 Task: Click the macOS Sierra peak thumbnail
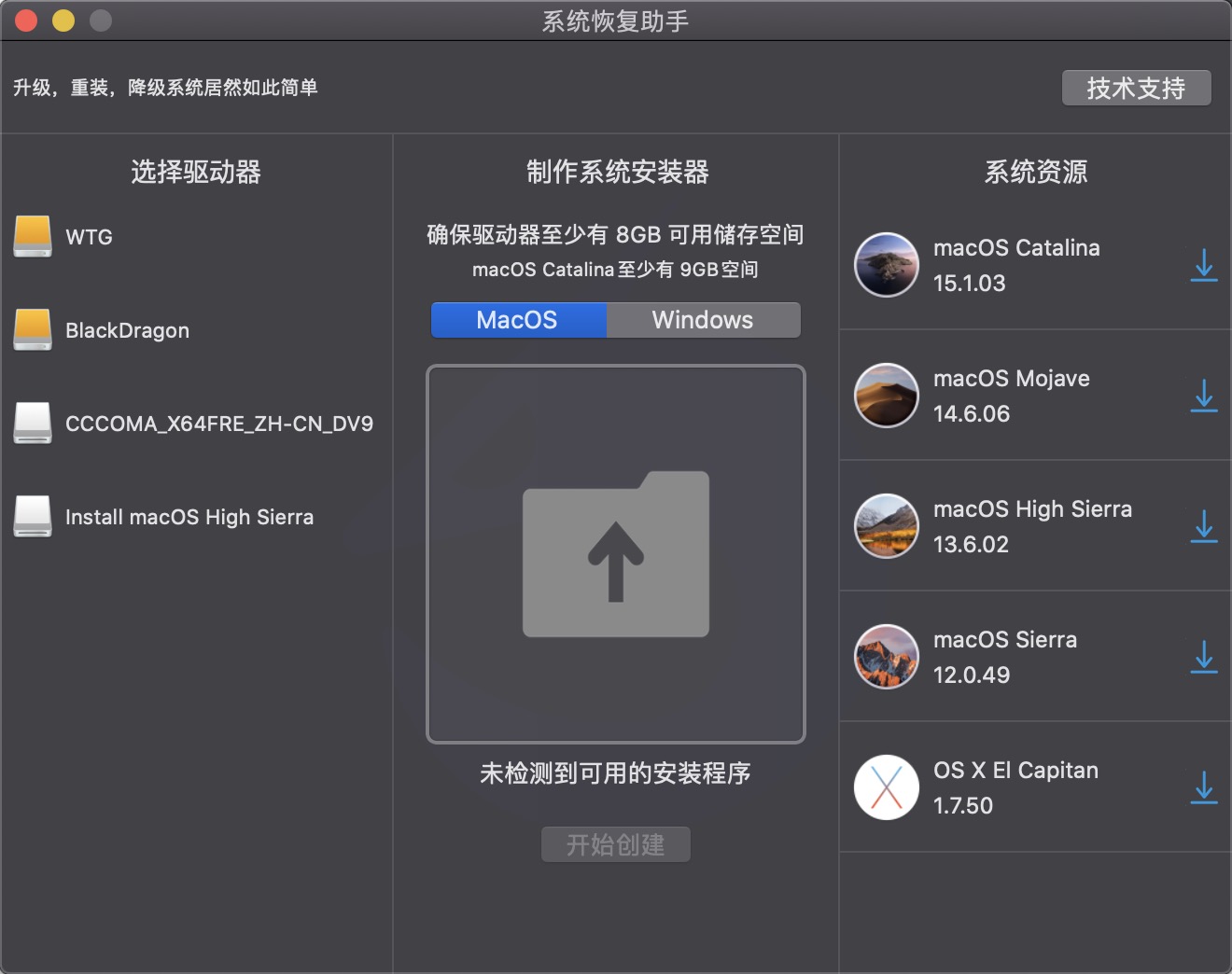(x=887, y=657)
